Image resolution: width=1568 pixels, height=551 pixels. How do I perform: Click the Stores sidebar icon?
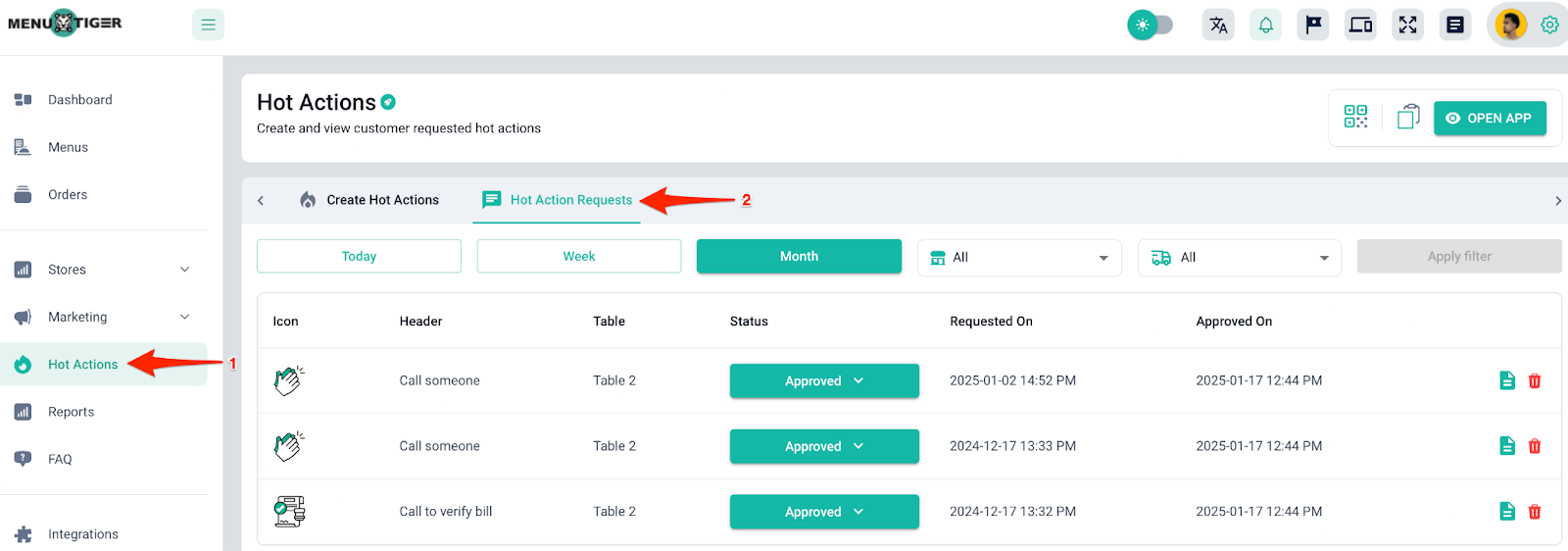[x=23, y=270]
